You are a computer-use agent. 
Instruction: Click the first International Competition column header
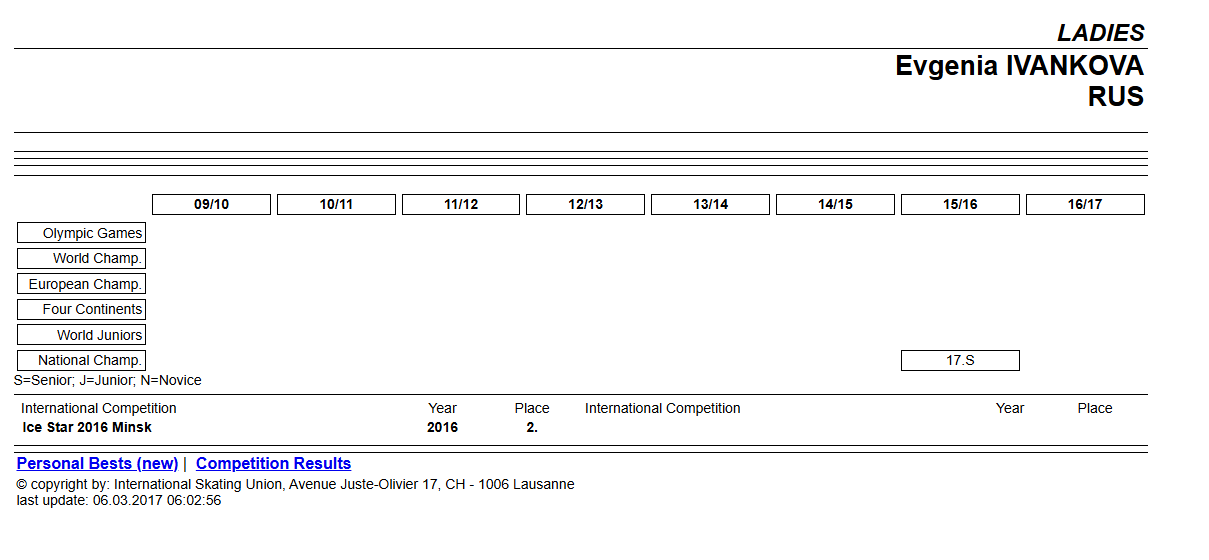pos(99,409)
